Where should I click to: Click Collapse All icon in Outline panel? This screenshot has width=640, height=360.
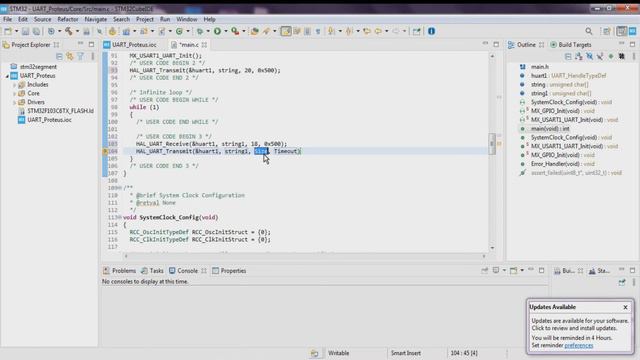point(568,56)
